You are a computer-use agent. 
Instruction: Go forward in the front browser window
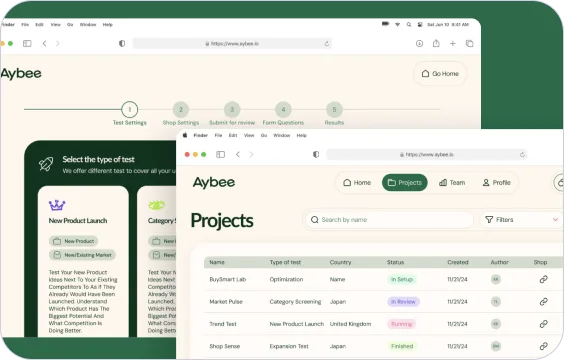point(251,154)
